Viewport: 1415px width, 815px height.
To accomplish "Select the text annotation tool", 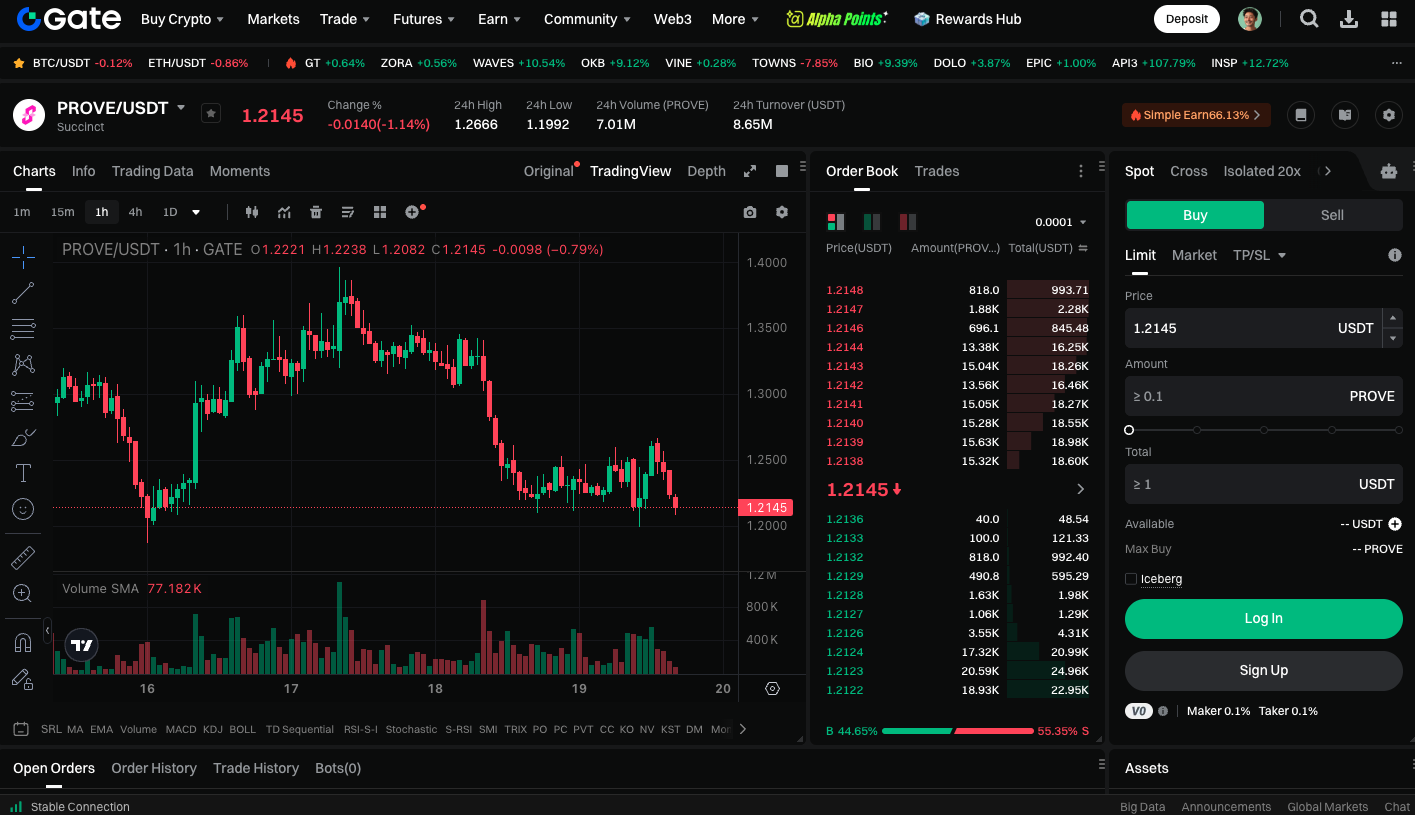I will coord(23,473).
